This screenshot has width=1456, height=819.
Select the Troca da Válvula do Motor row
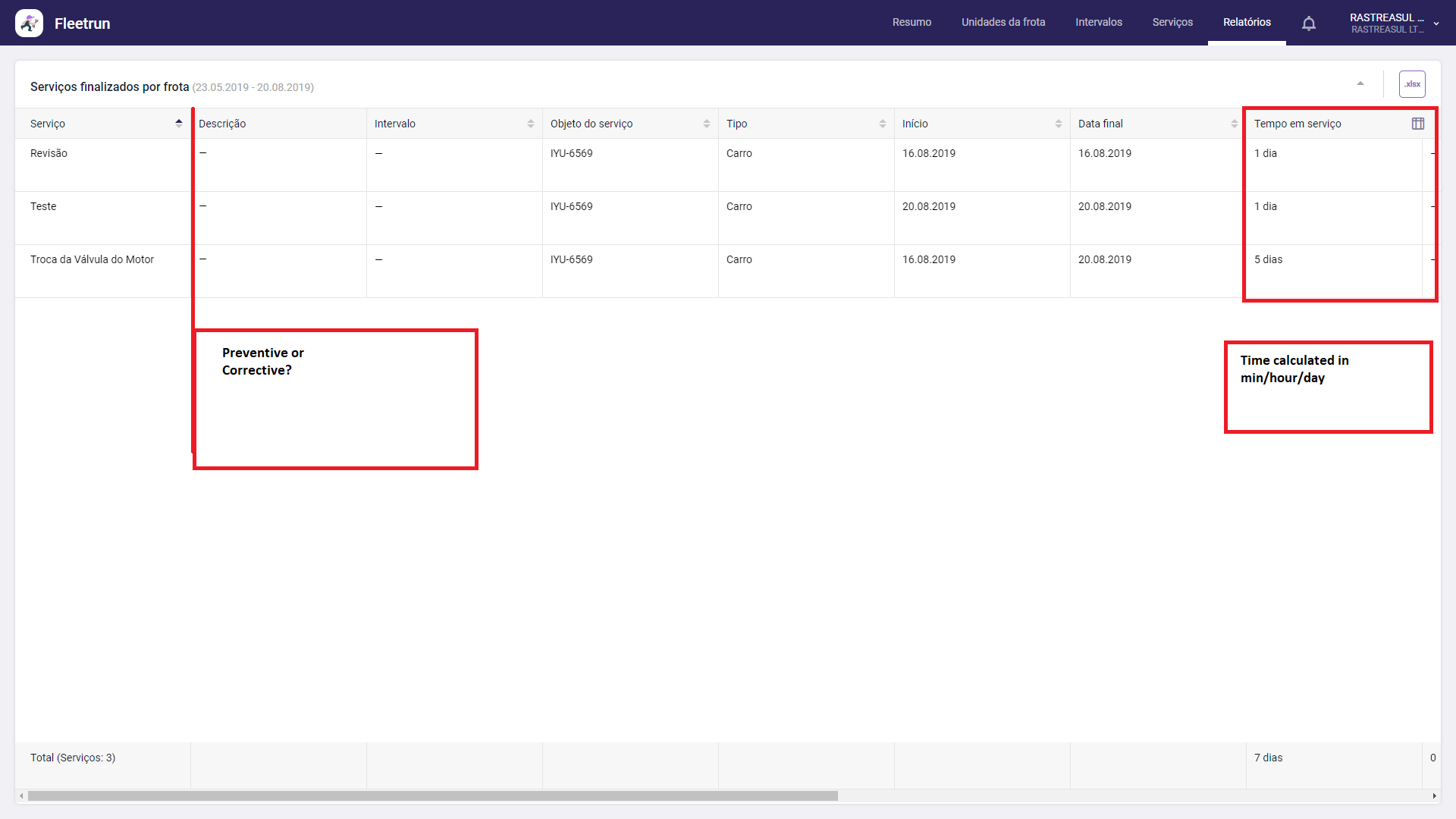pyautogui.click(x=92, y=259)
